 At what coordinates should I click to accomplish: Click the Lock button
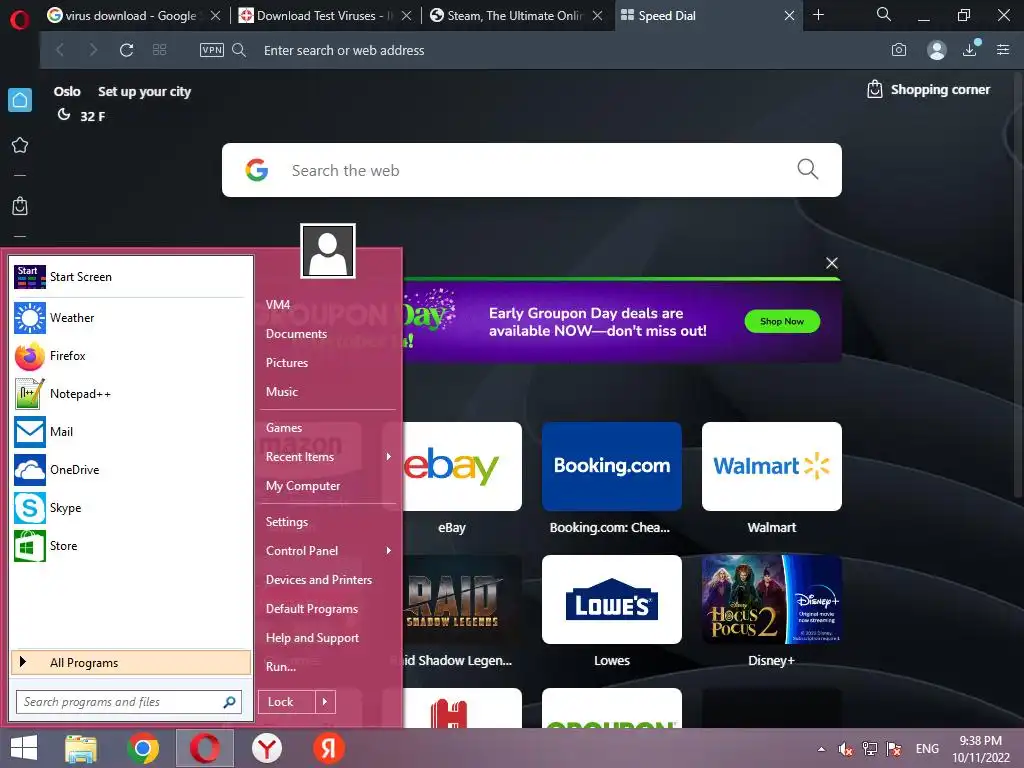point(287,702)
